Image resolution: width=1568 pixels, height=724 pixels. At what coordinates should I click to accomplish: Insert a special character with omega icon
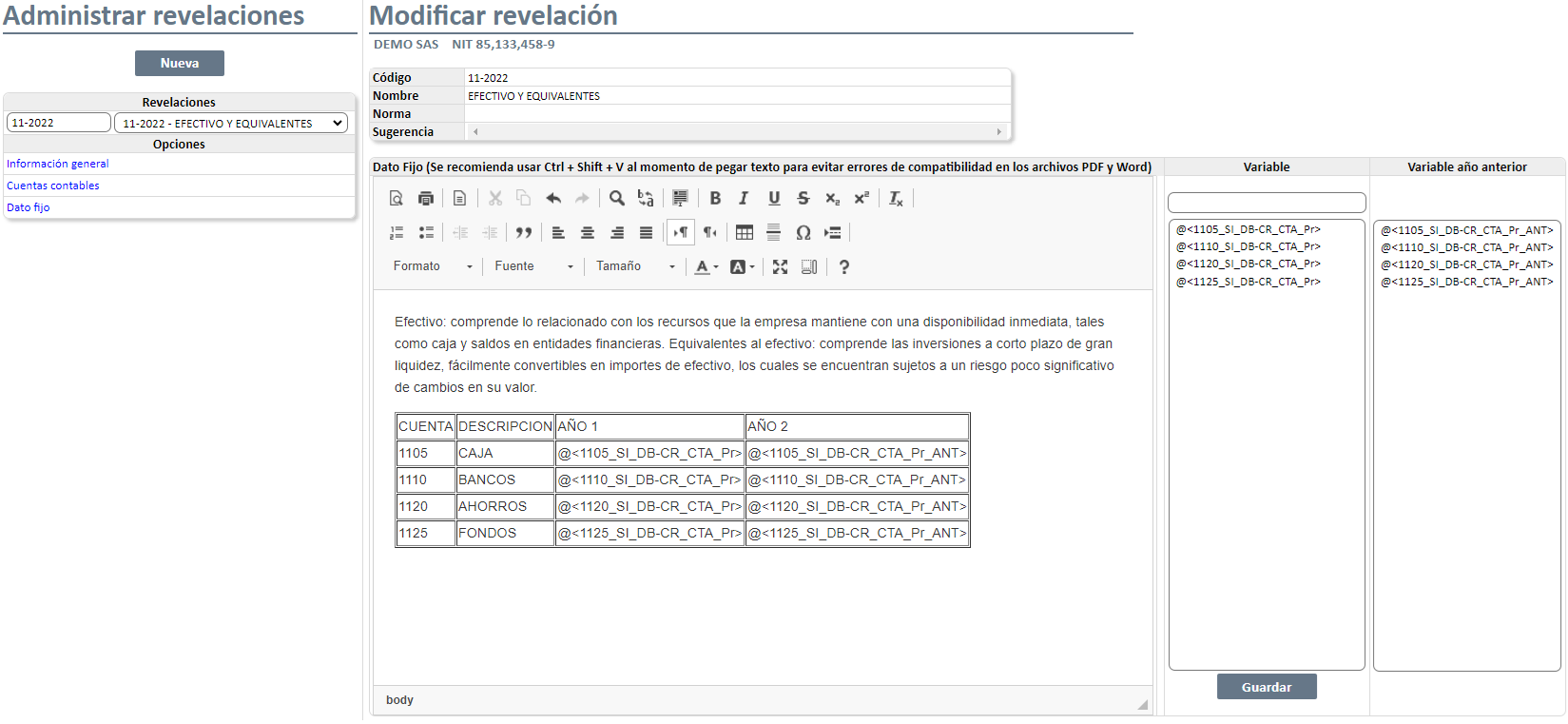pyautogui.click(x=803, y=232)
